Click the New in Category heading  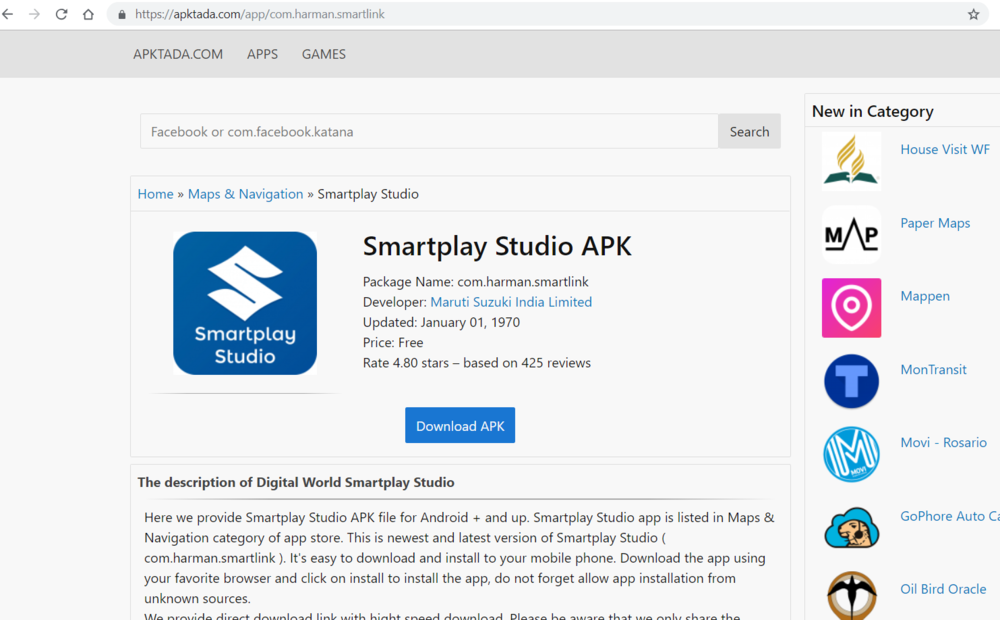[872, 112]
